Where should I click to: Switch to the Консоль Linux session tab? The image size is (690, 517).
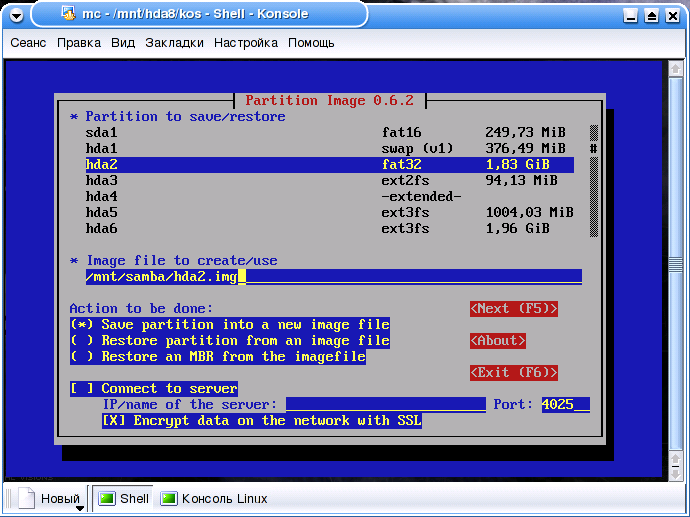point(214,499)
